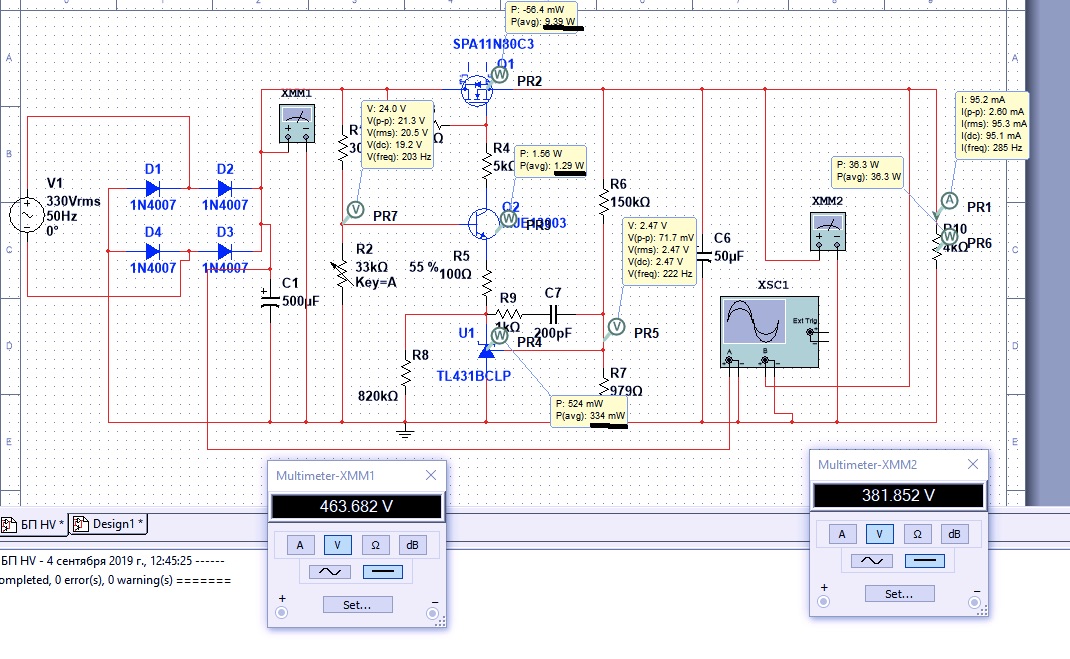This screenshot has width=1070, height=659.
Task: Select ohmmeter mode in Multimeter-XMM2
Action: click(916, 534)
